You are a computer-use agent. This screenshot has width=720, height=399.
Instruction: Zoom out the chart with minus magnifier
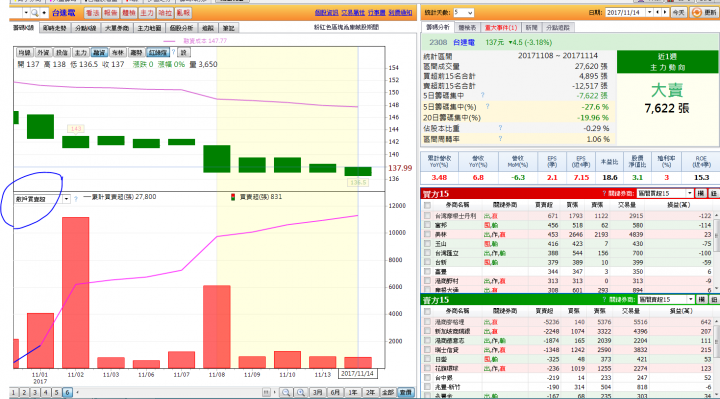click(286, 392)
